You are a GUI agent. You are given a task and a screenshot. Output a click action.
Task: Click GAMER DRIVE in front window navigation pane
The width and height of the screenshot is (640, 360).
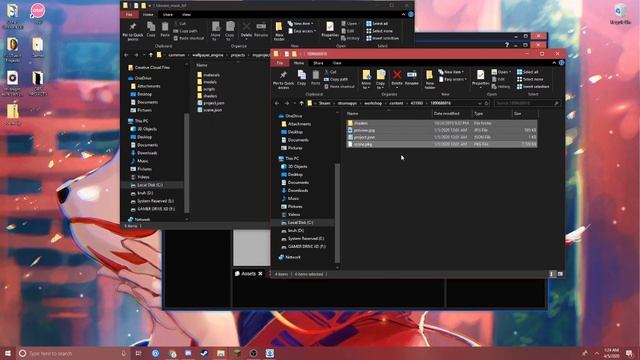tap(303, 247)
